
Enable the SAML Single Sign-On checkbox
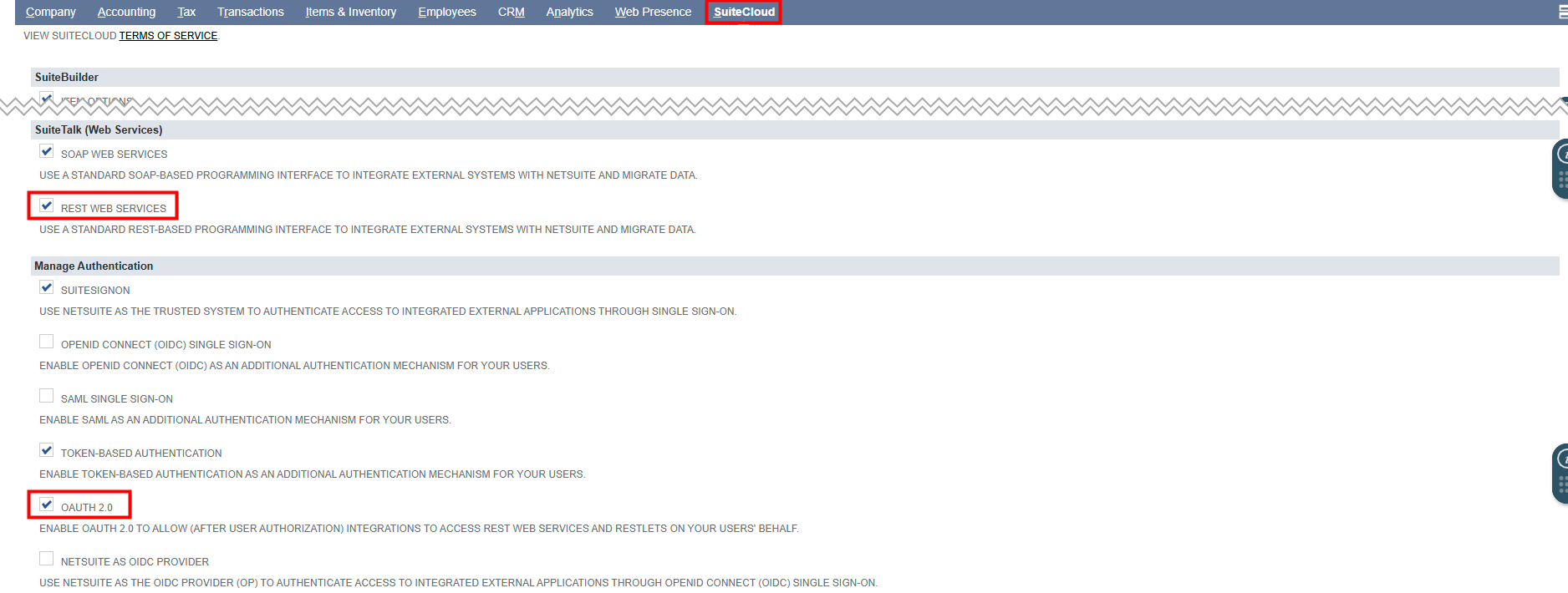pyautogui.click(x=47, y=397)
